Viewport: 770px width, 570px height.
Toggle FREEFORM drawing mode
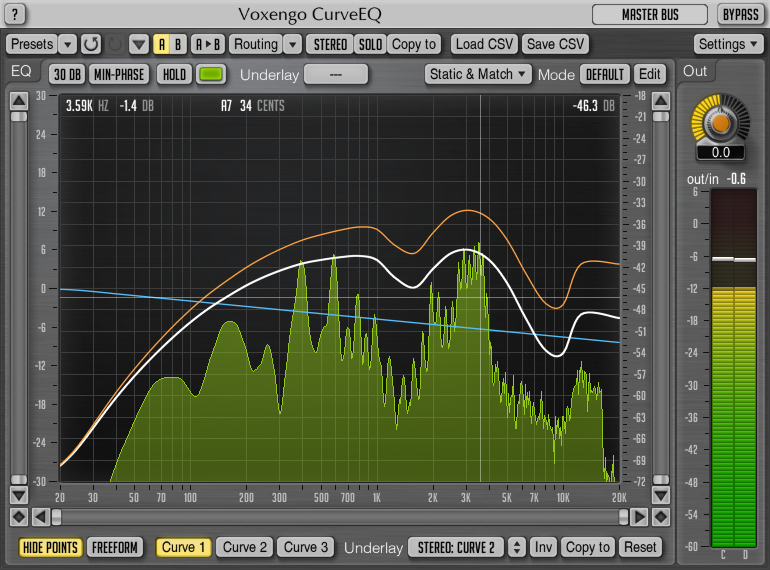(x=115, y=547)
